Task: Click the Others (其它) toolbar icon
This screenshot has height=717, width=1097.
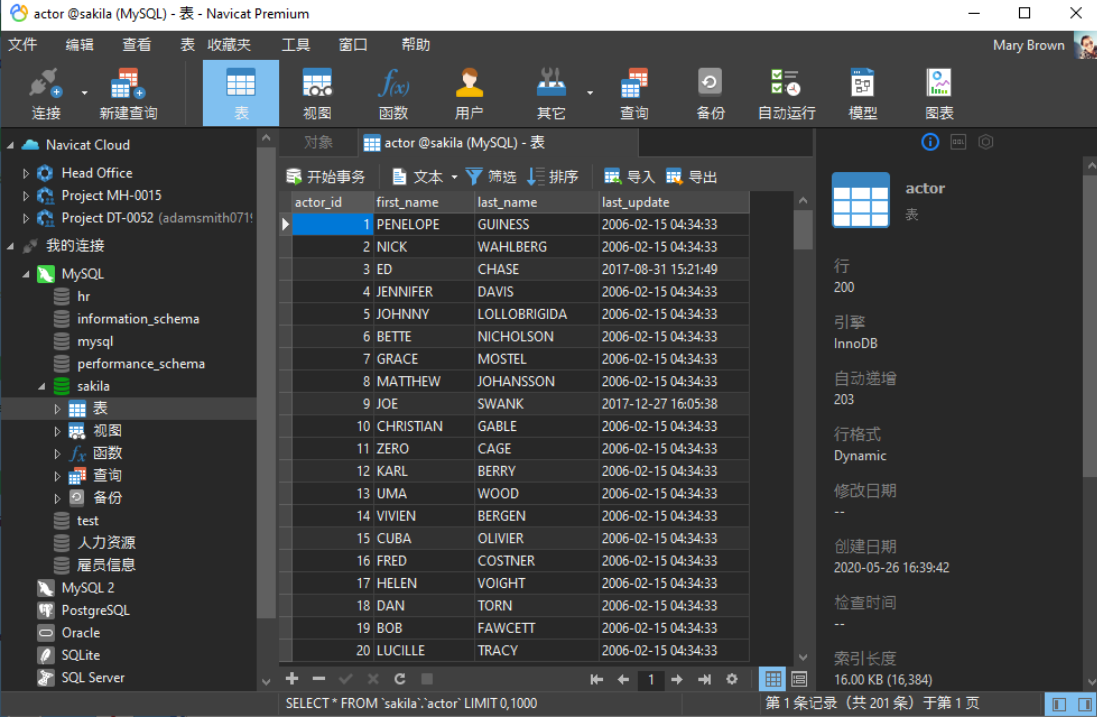Action: (551, 93)
